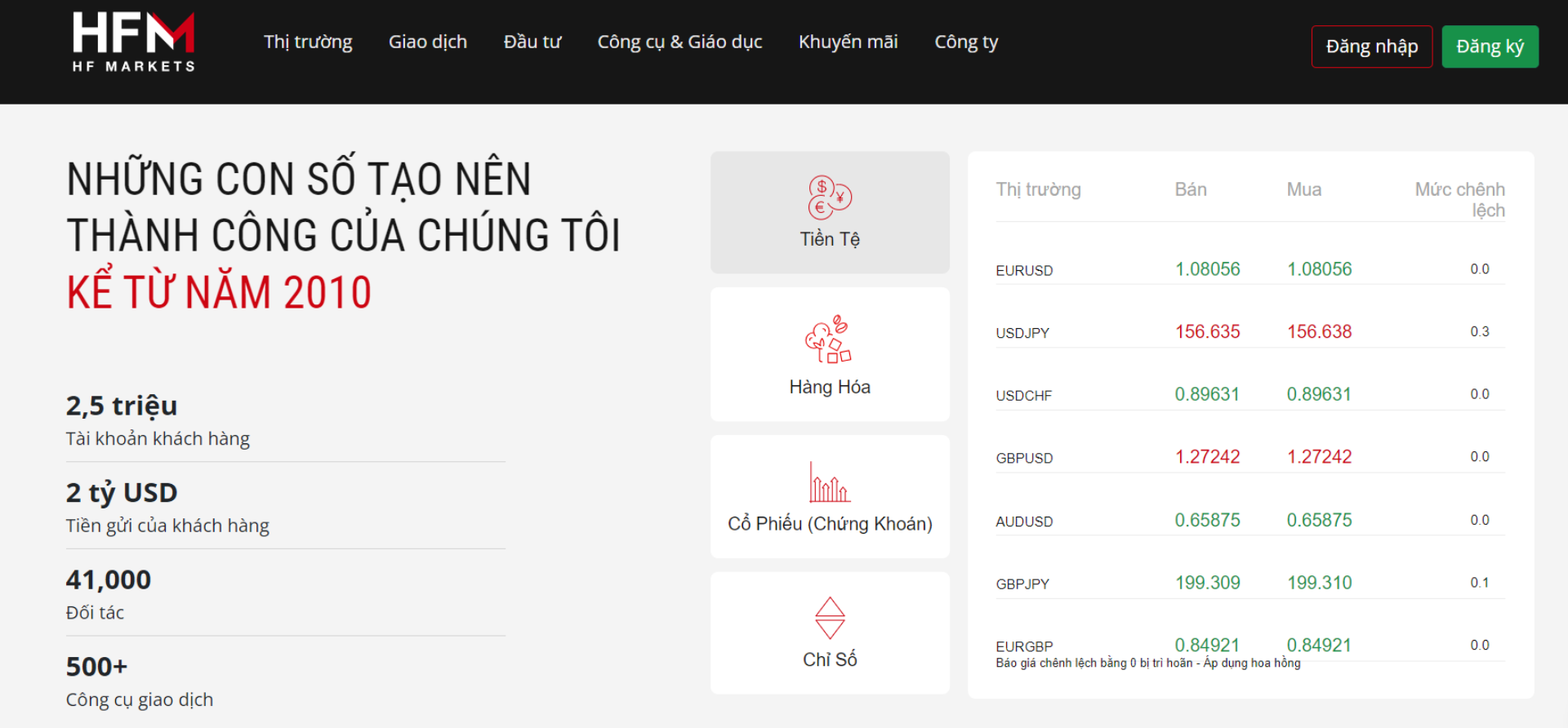Click the Mua column header
This screenshot has width=1568, height=728.
[1303, 189]
